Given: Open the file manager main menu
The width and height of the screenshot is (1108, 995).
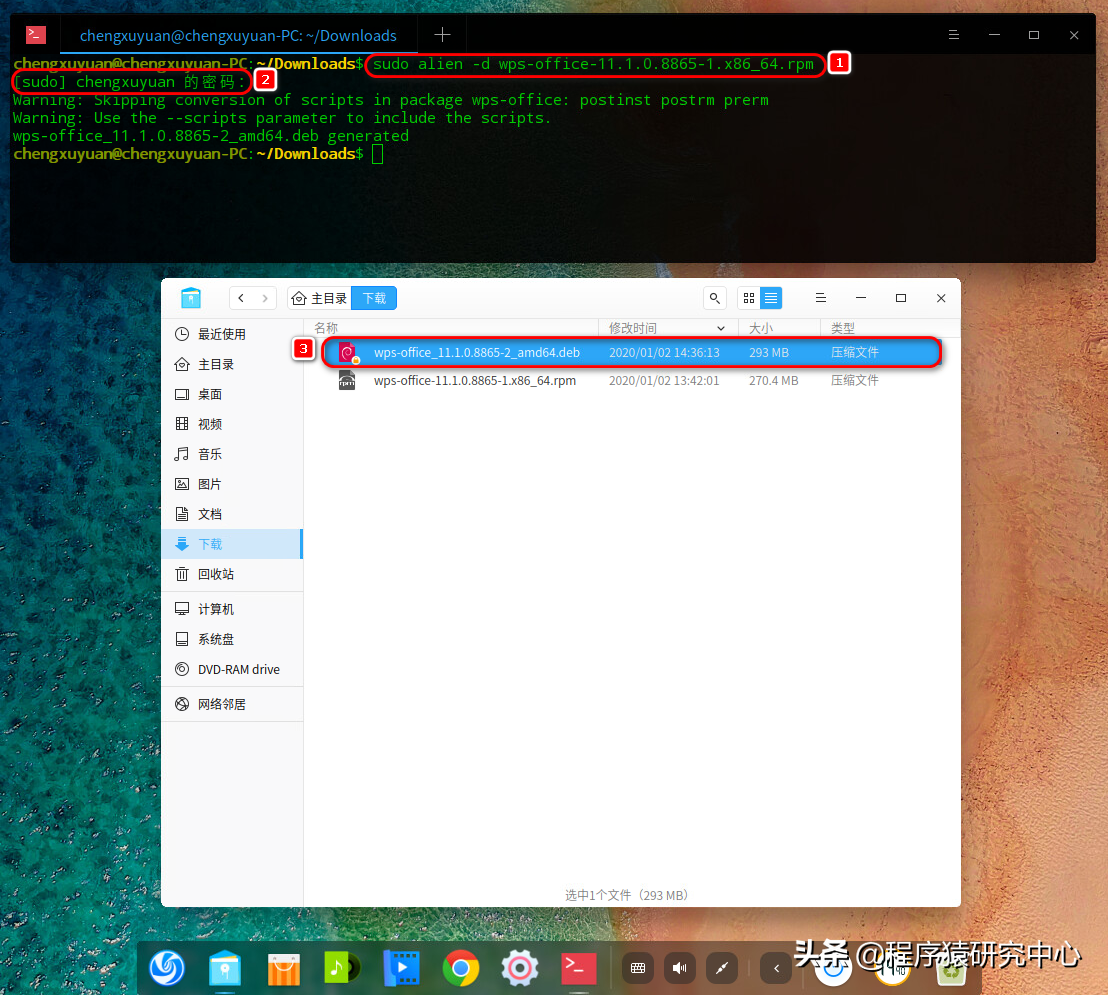Looking at the screenshot, I should (820, 298).
